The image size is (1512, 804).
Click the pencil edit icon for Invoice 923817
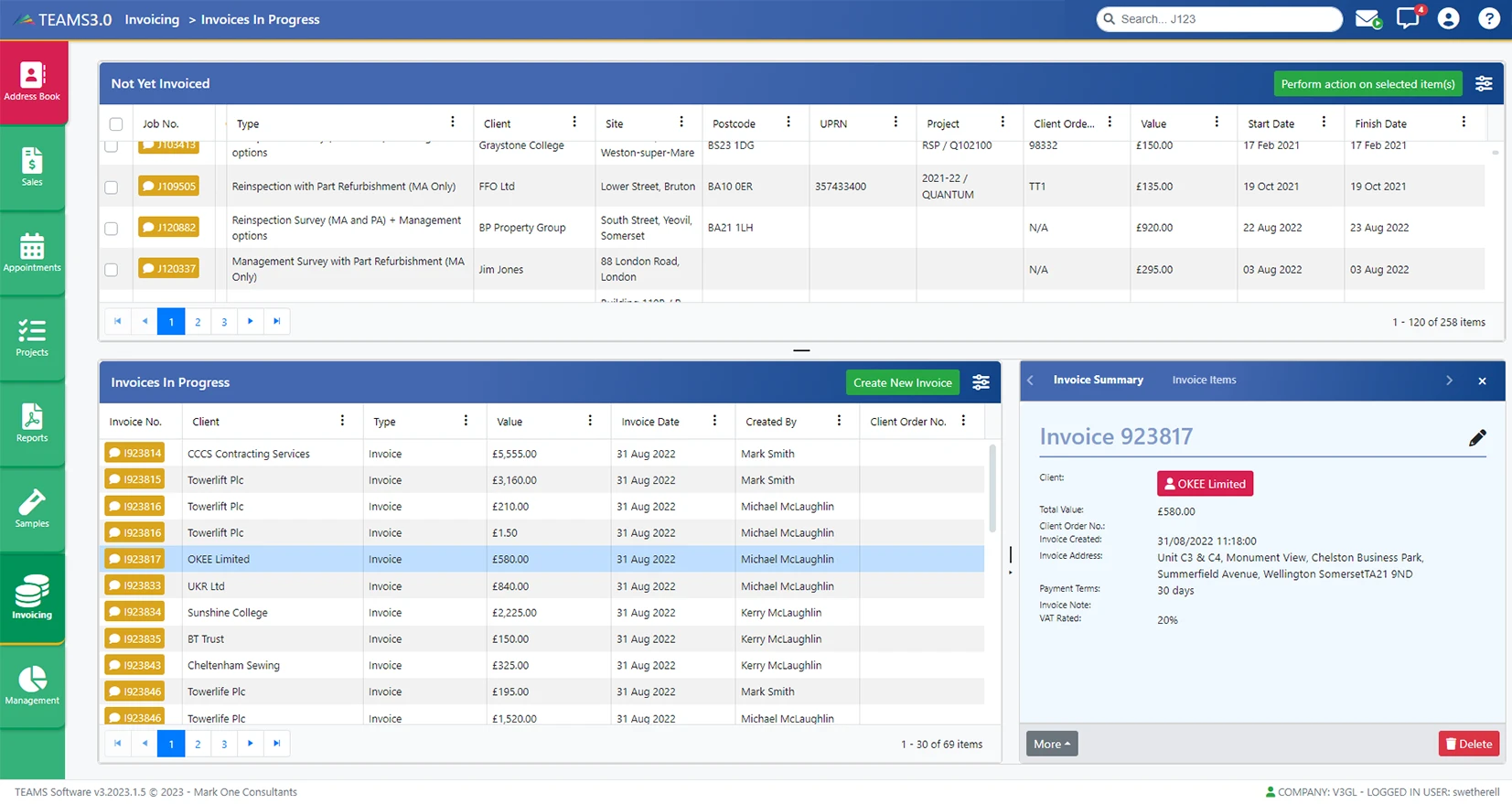pos(1477,438)
